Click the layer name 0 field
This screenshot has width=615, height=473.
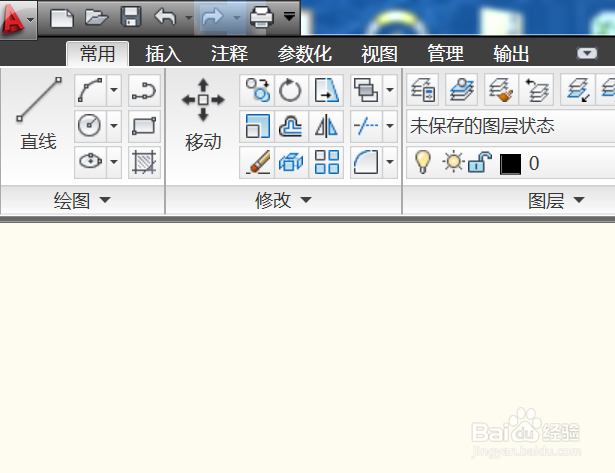click(x=534, y=163)
